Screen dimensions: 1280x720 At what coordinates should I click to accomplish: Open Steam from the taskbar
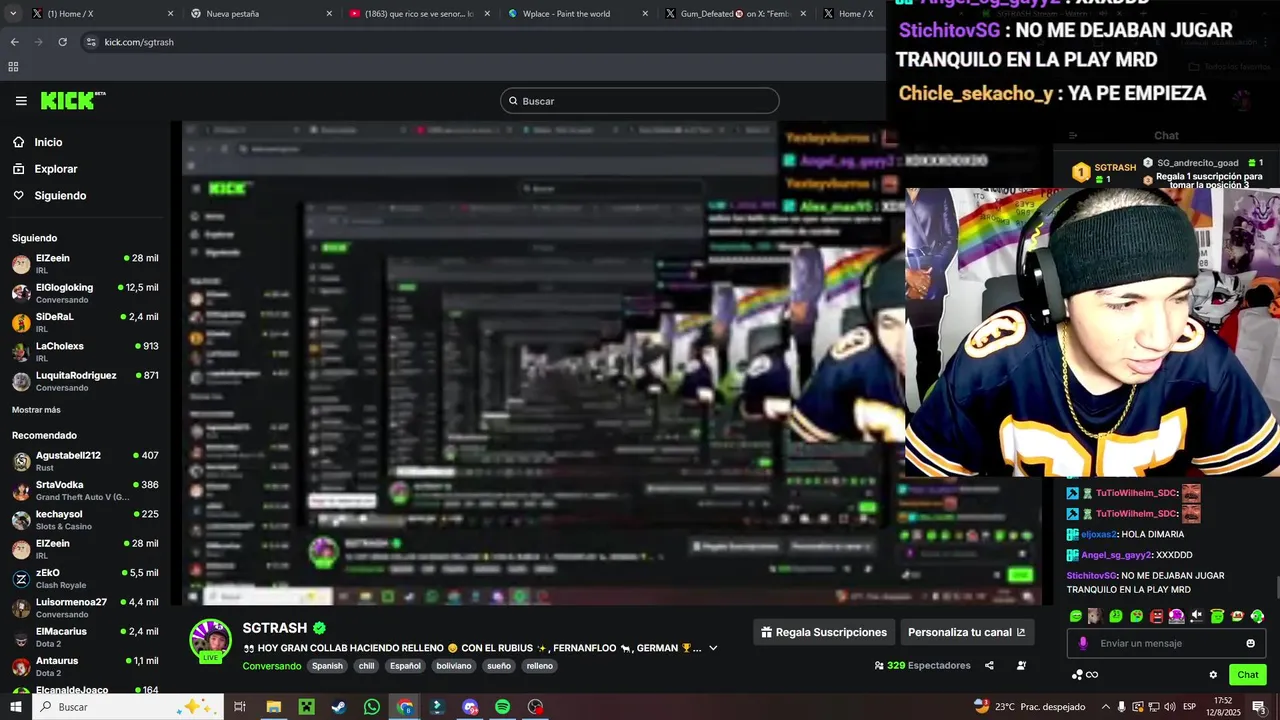[339, 707]
